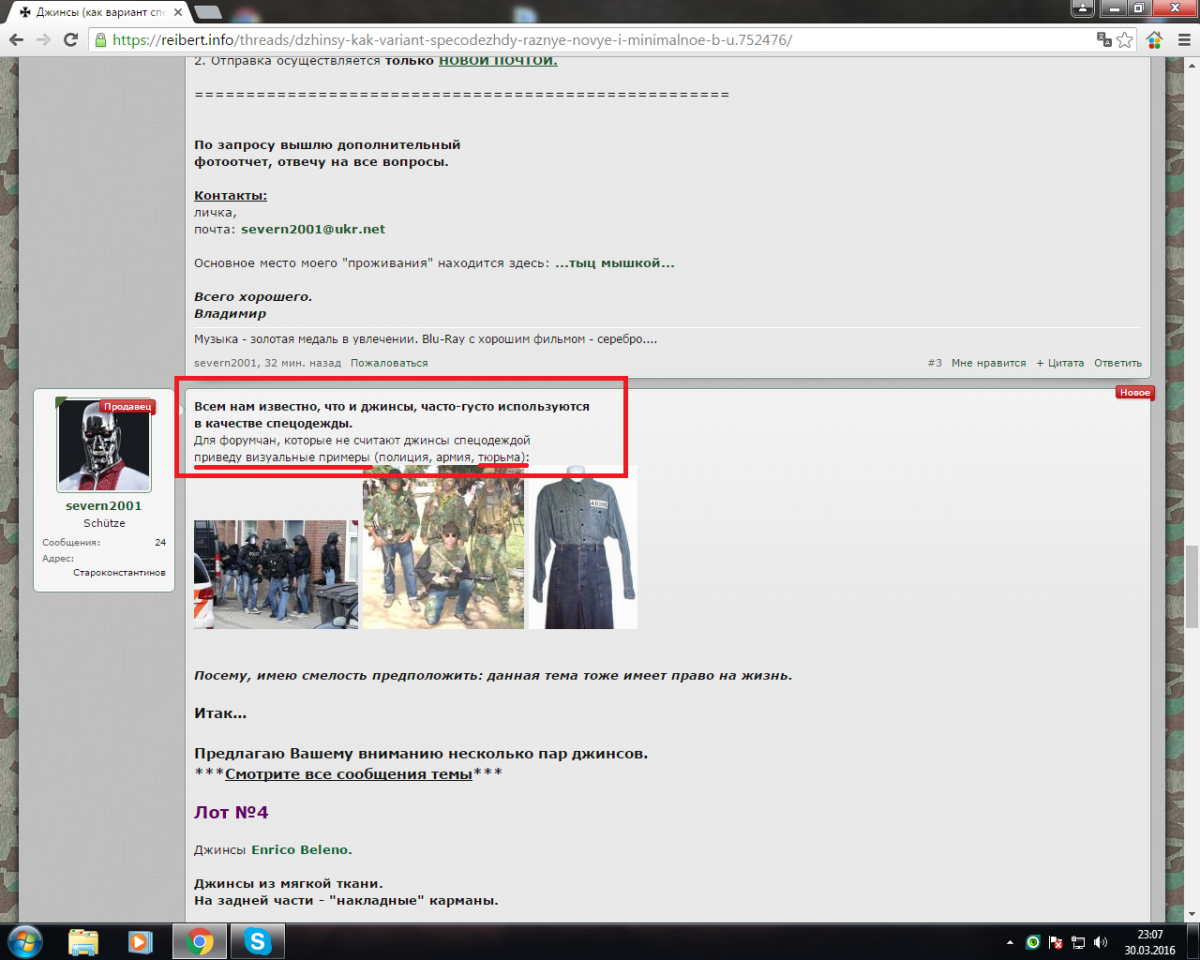The height and width of the screenshot is (960, 1200).
Task: Click "Мне нравится" on post #3
Action: click(x=988, y=363)
